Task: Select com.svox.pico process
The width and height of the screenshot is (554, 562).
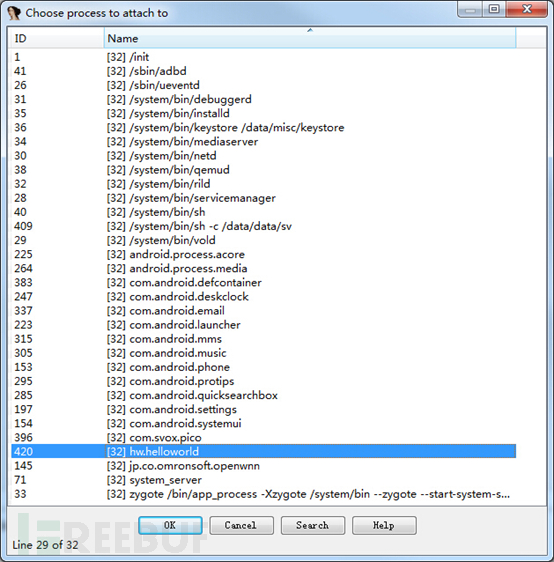Action: pyautogui.click(x=263, y=438)
